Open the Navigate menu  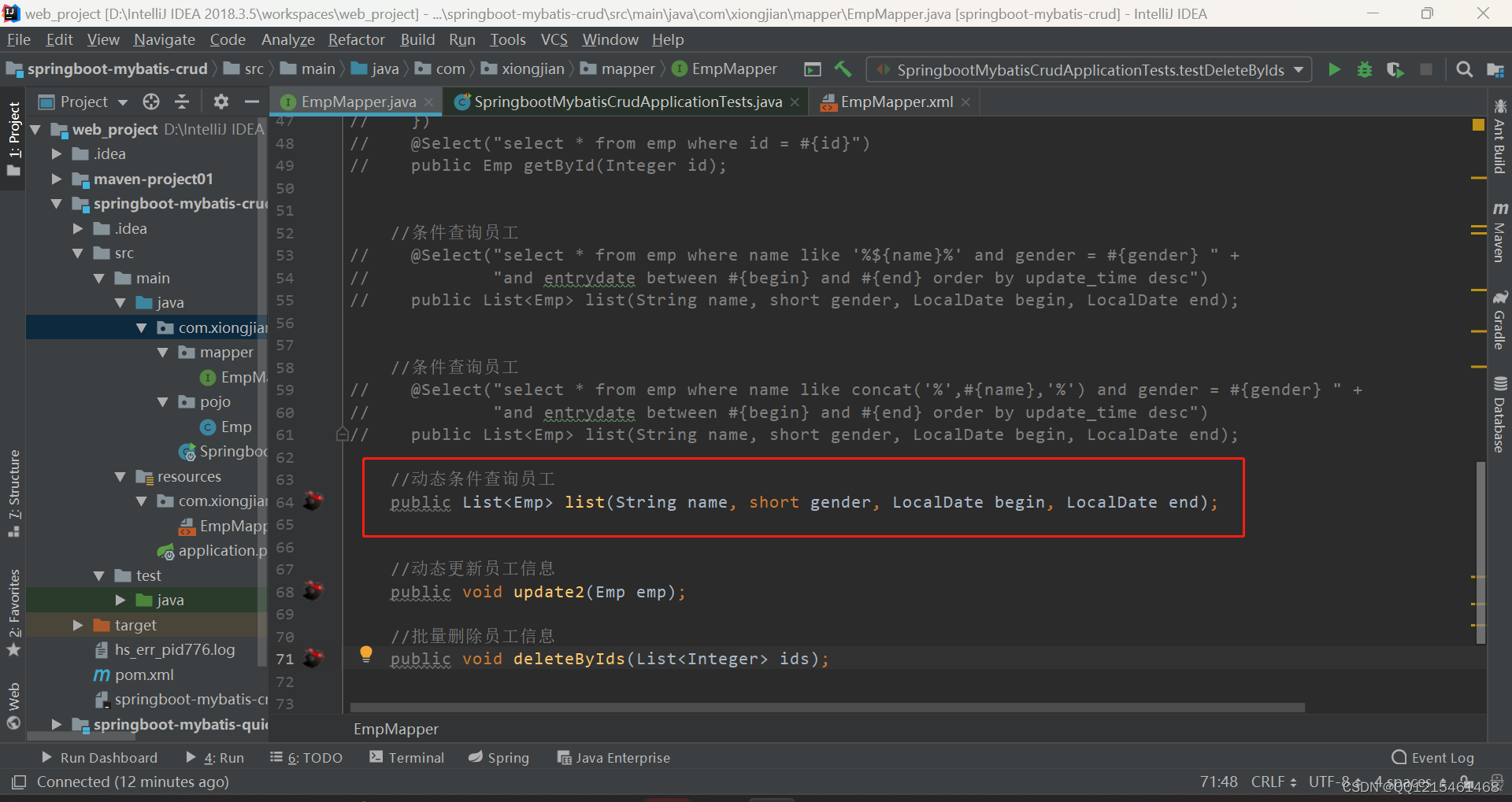click(x=164, y=39)
